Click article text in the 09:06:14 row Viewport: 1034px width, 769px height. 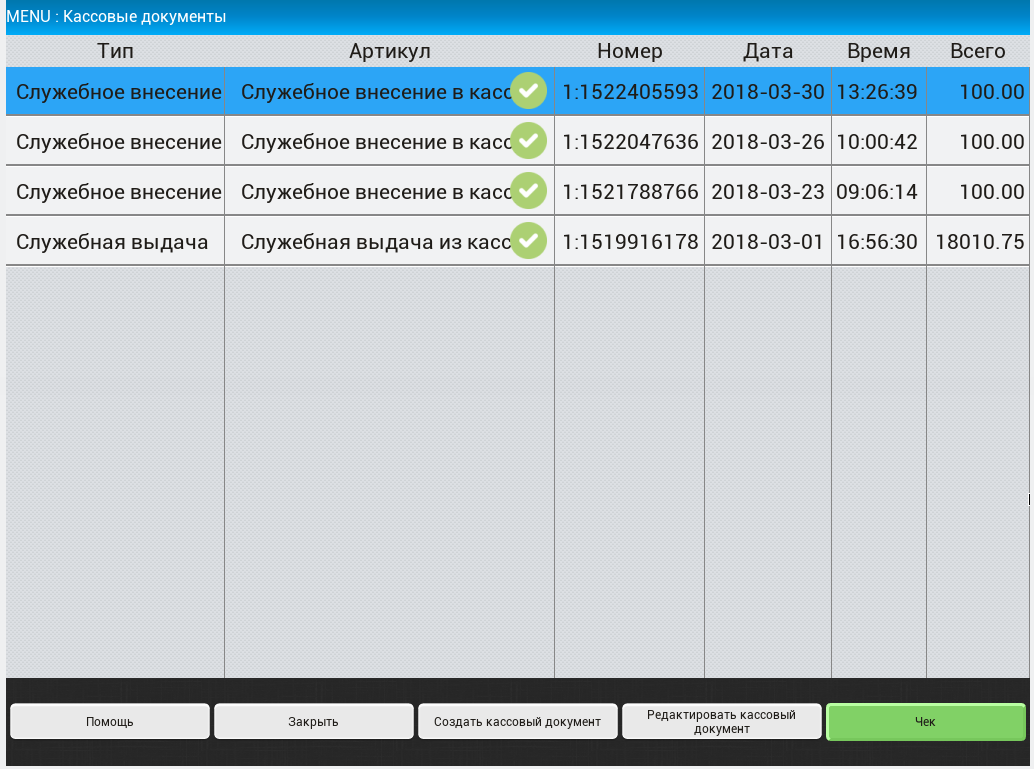point(376,192)
